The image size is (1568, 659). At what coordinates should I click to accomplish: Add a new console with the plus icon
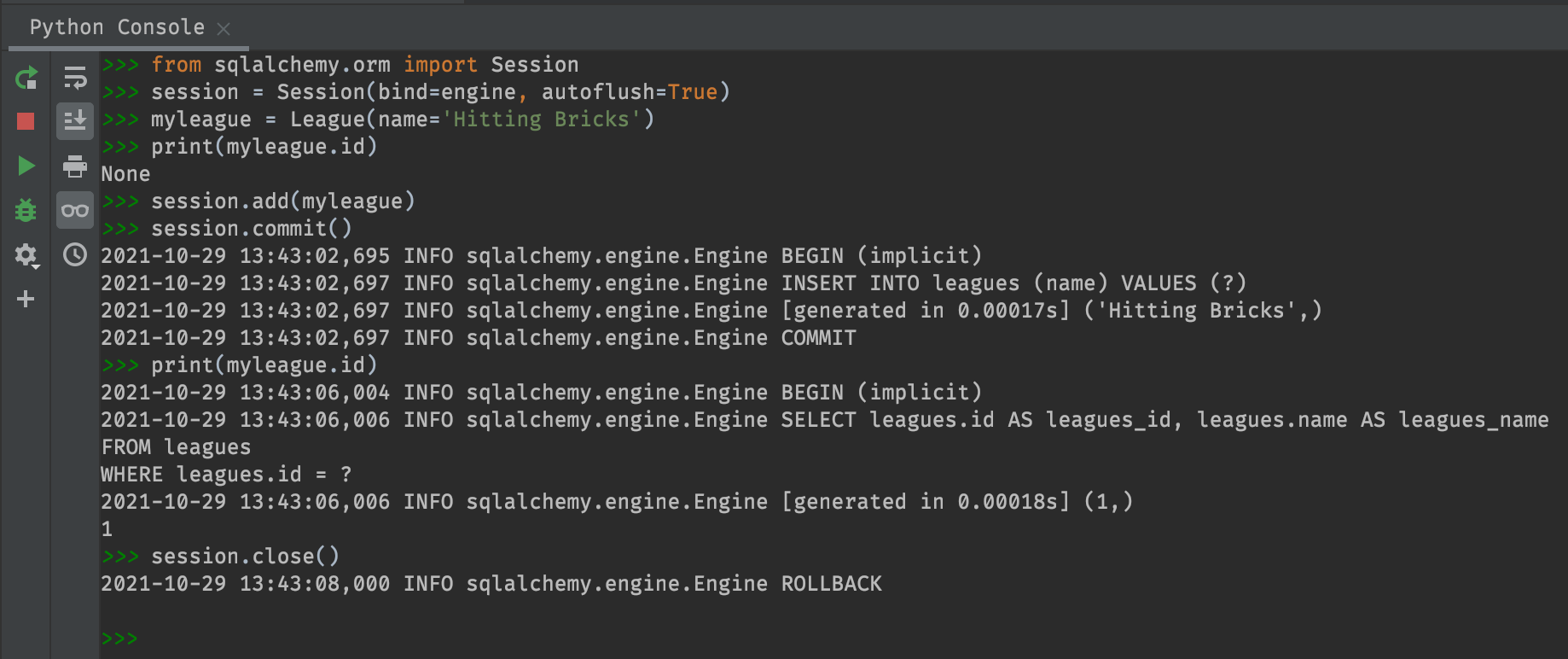point(26,299)
